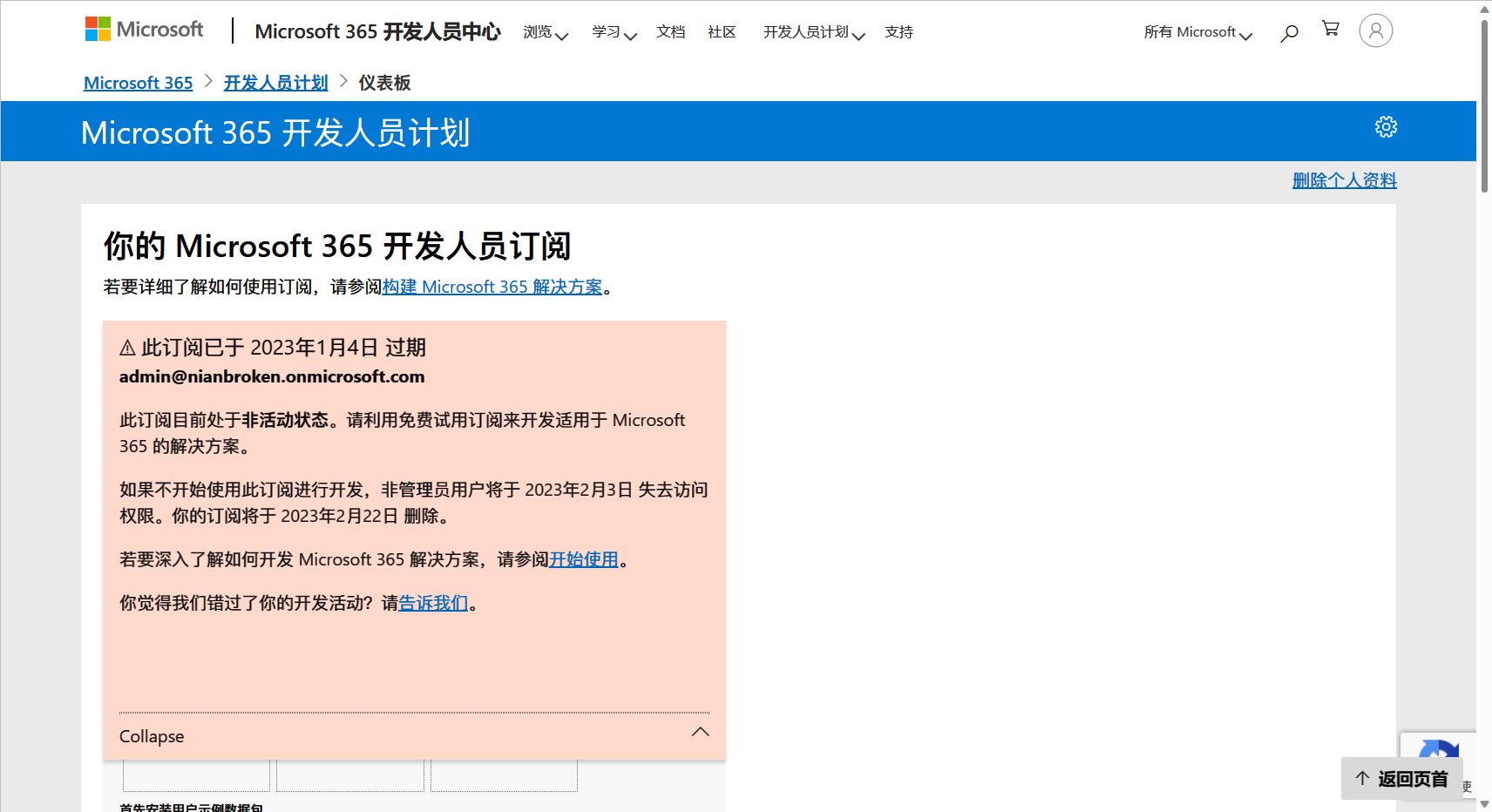Open the Microsoft 365 breadcrumb link
The height and width of the screenshot is (812, 1492).
tap(138, 83)
